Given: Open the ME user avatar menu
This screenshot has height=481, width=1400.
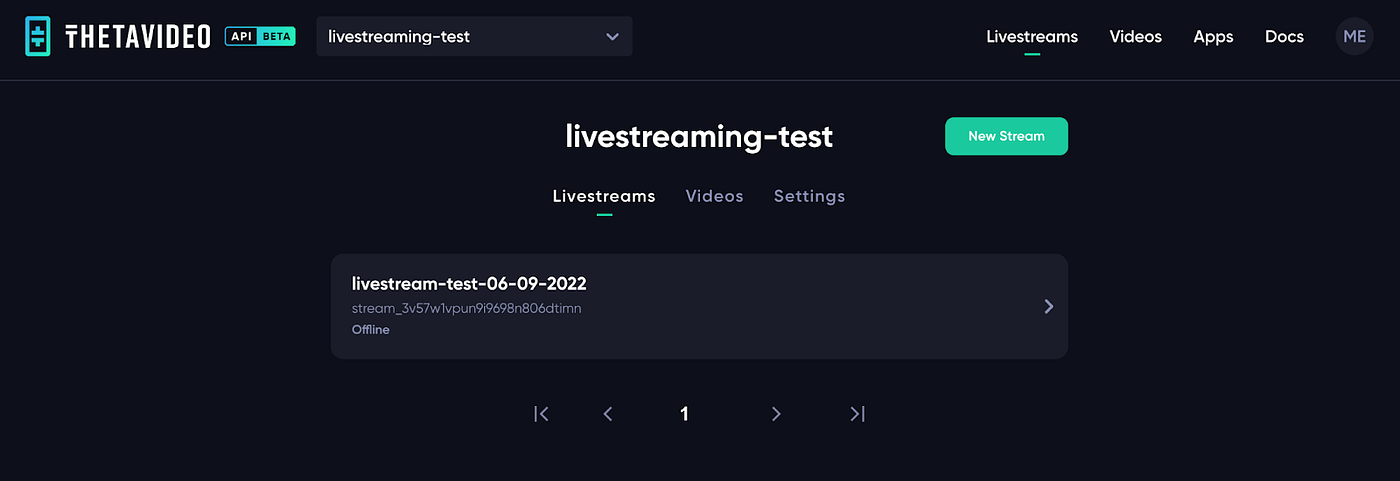Looking at the screenshot, I should click(1354, 37).
